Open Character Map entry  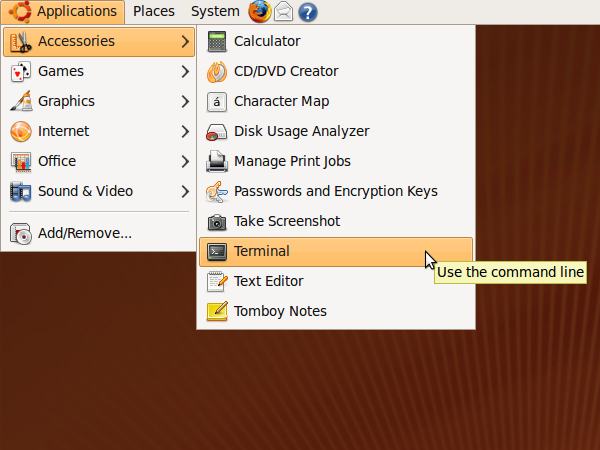pos(336,101)
